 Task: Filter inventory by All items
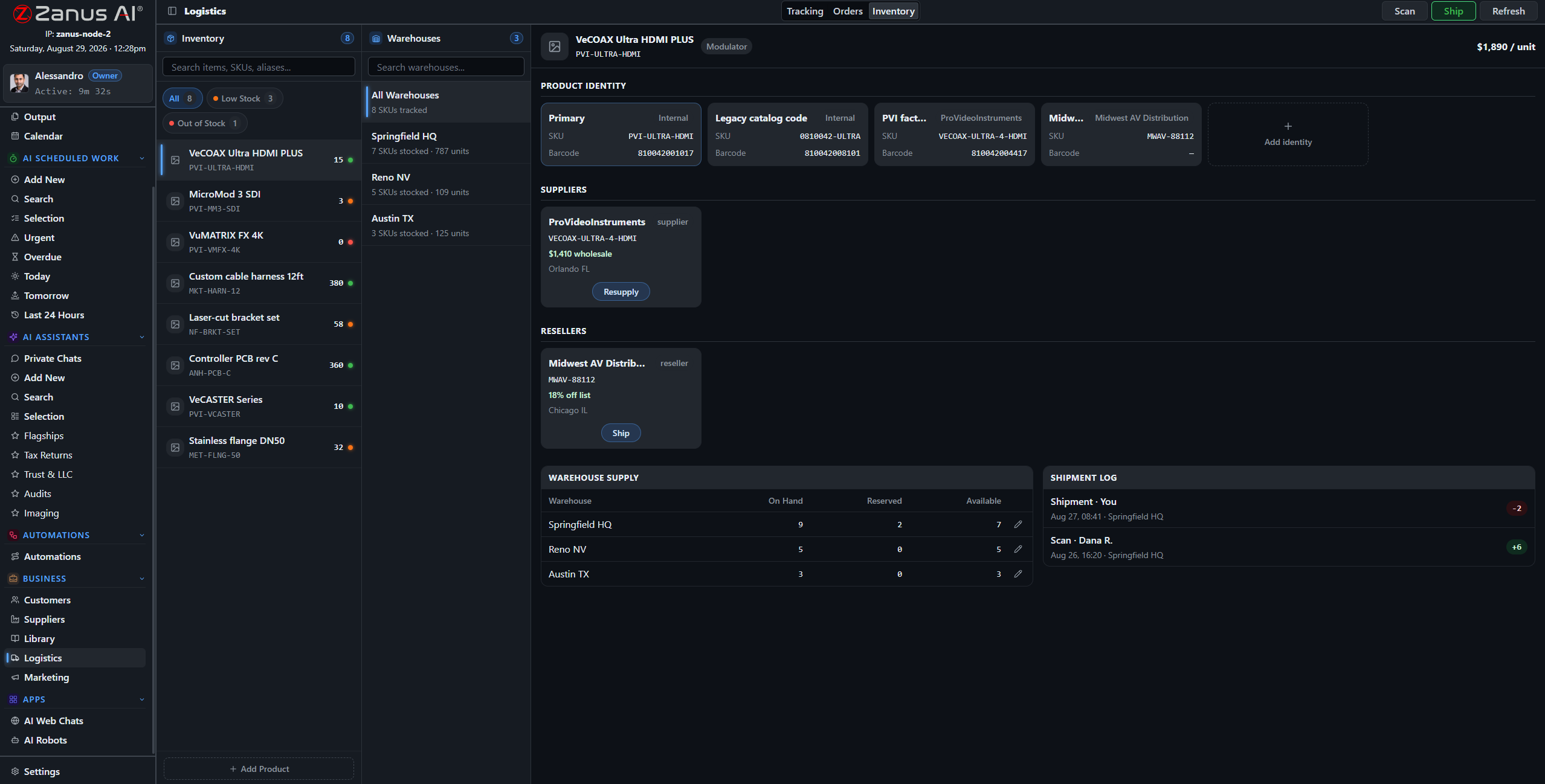pos(182,98)
